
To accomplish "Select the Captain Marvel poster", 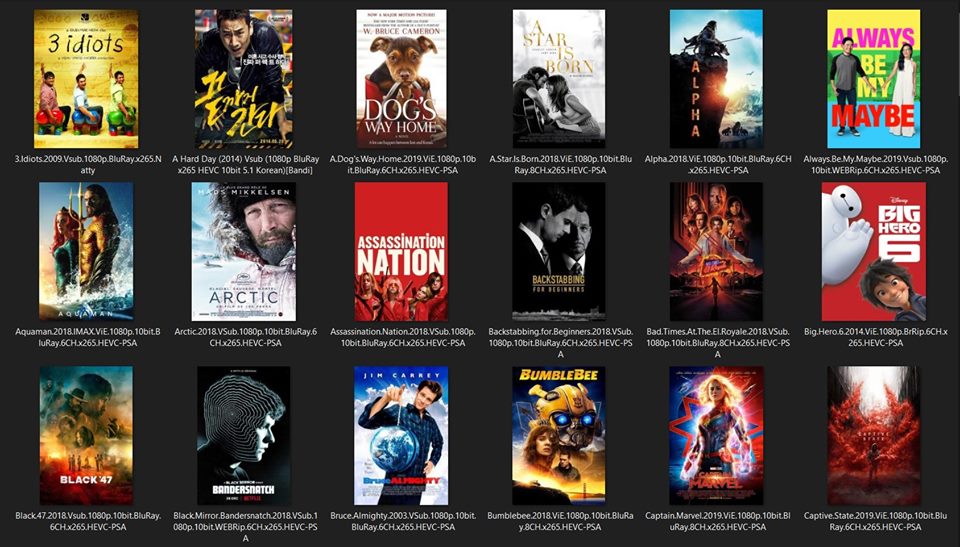I will pyautogui.click(x=716, y=436).
